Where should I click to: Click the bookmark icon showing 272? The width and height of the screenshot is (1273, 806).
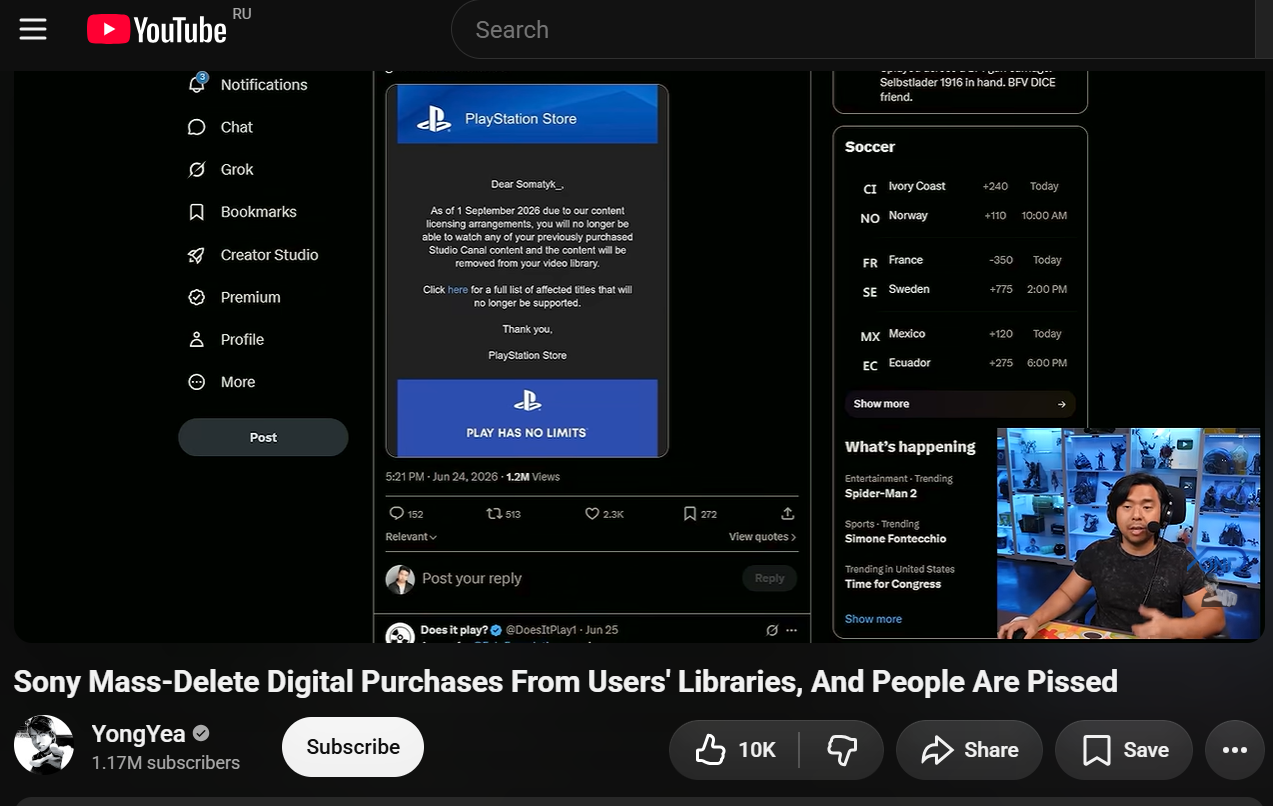point(690,513)
